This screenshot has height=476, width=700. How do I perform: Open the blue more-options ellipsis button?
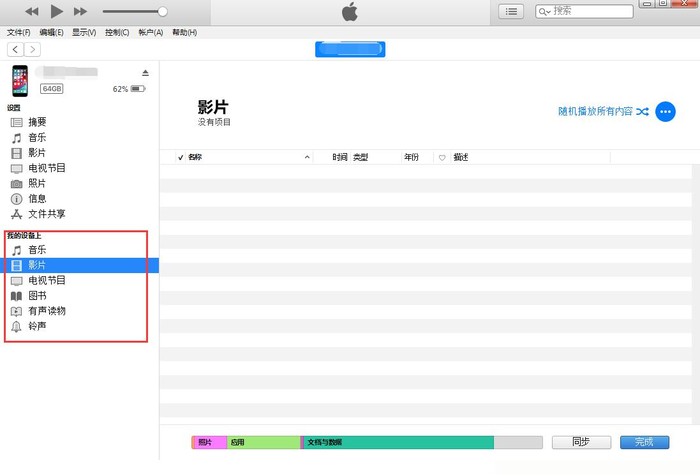[665, 112]
